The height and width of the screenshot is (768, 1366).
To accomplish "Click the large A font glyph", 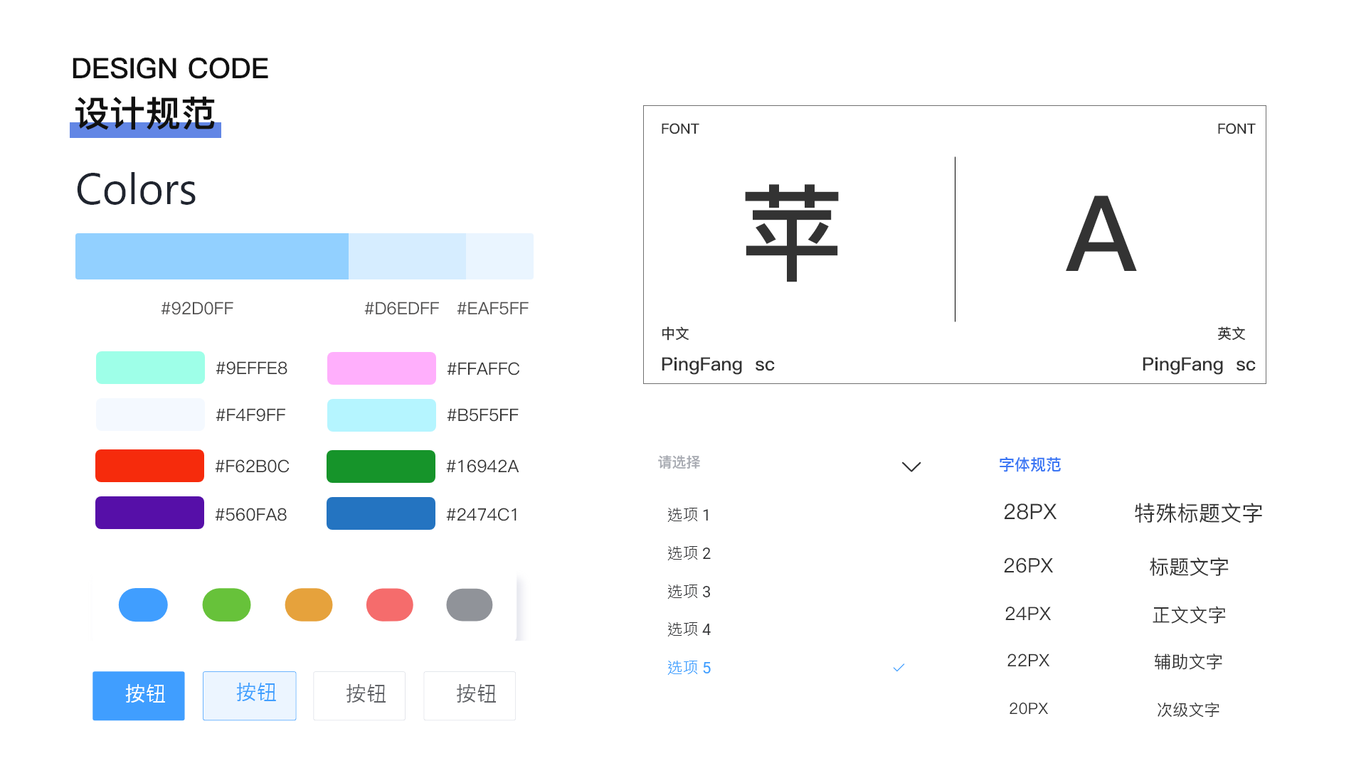I will 1101,236.
